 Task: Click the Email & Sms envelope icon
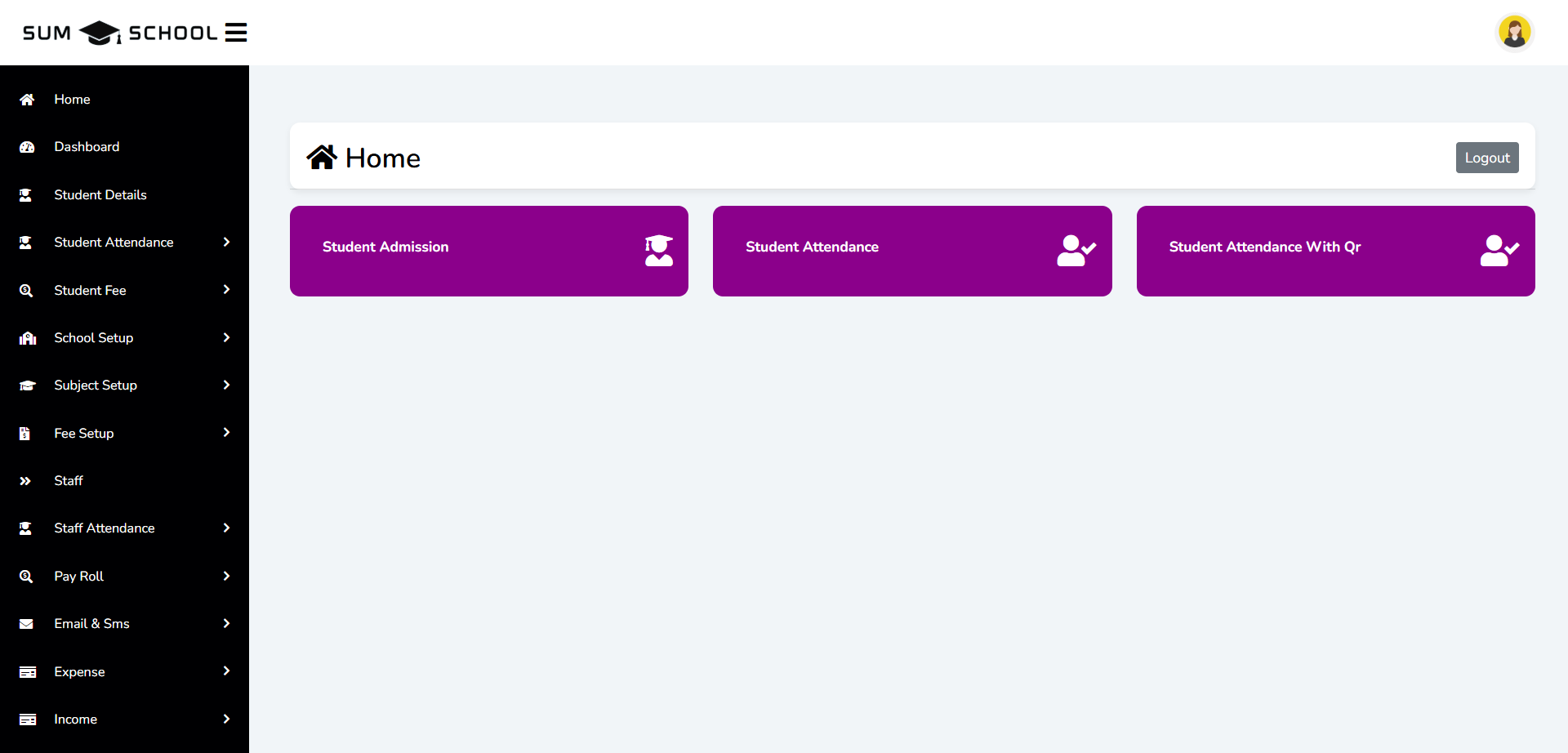[x=27, y=624]
